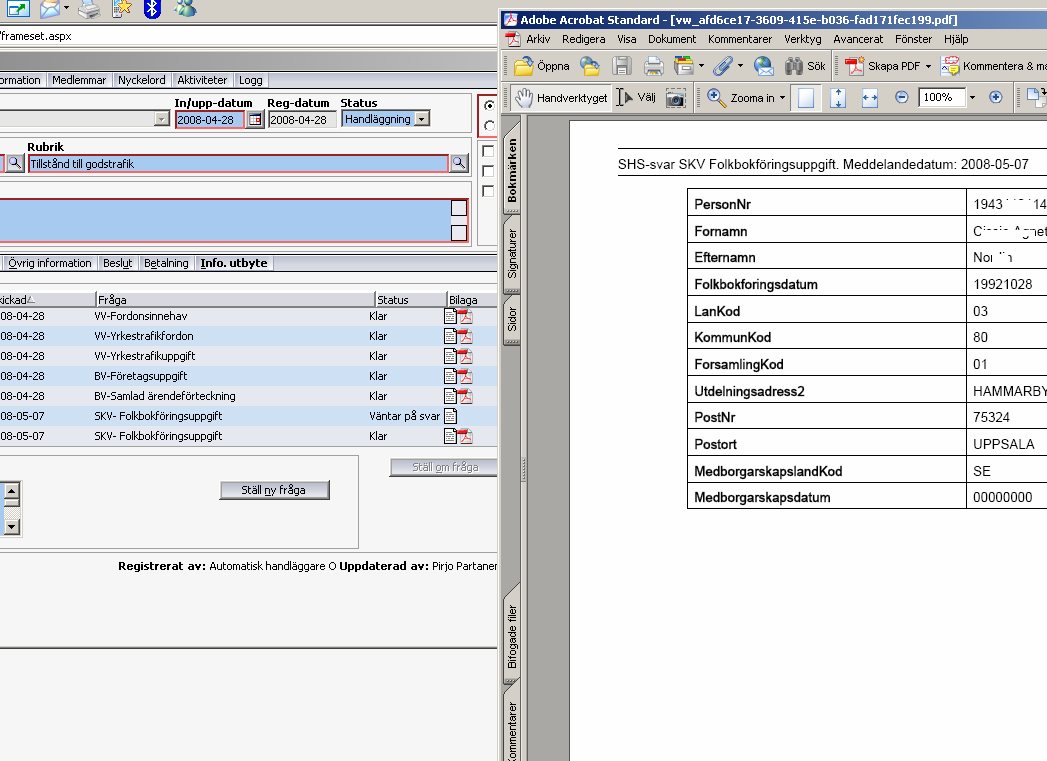Open the Bokmärken side panel tab
The width and height of the screenshot is (1047, 761).
[x=511, y=168]
